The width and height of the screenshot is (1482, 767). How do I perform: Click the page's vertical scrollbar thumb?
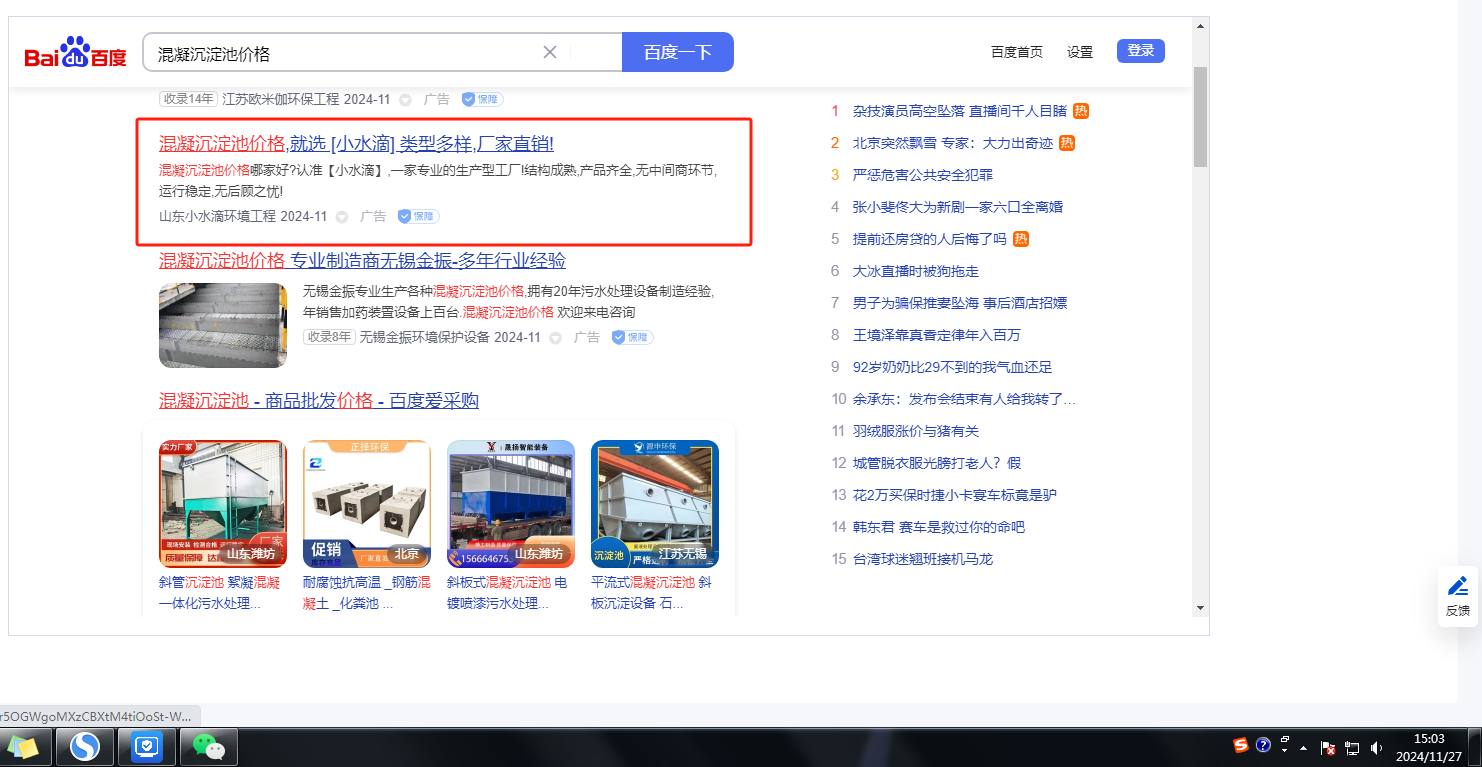pyautogui.click(x=1200, y=117)
